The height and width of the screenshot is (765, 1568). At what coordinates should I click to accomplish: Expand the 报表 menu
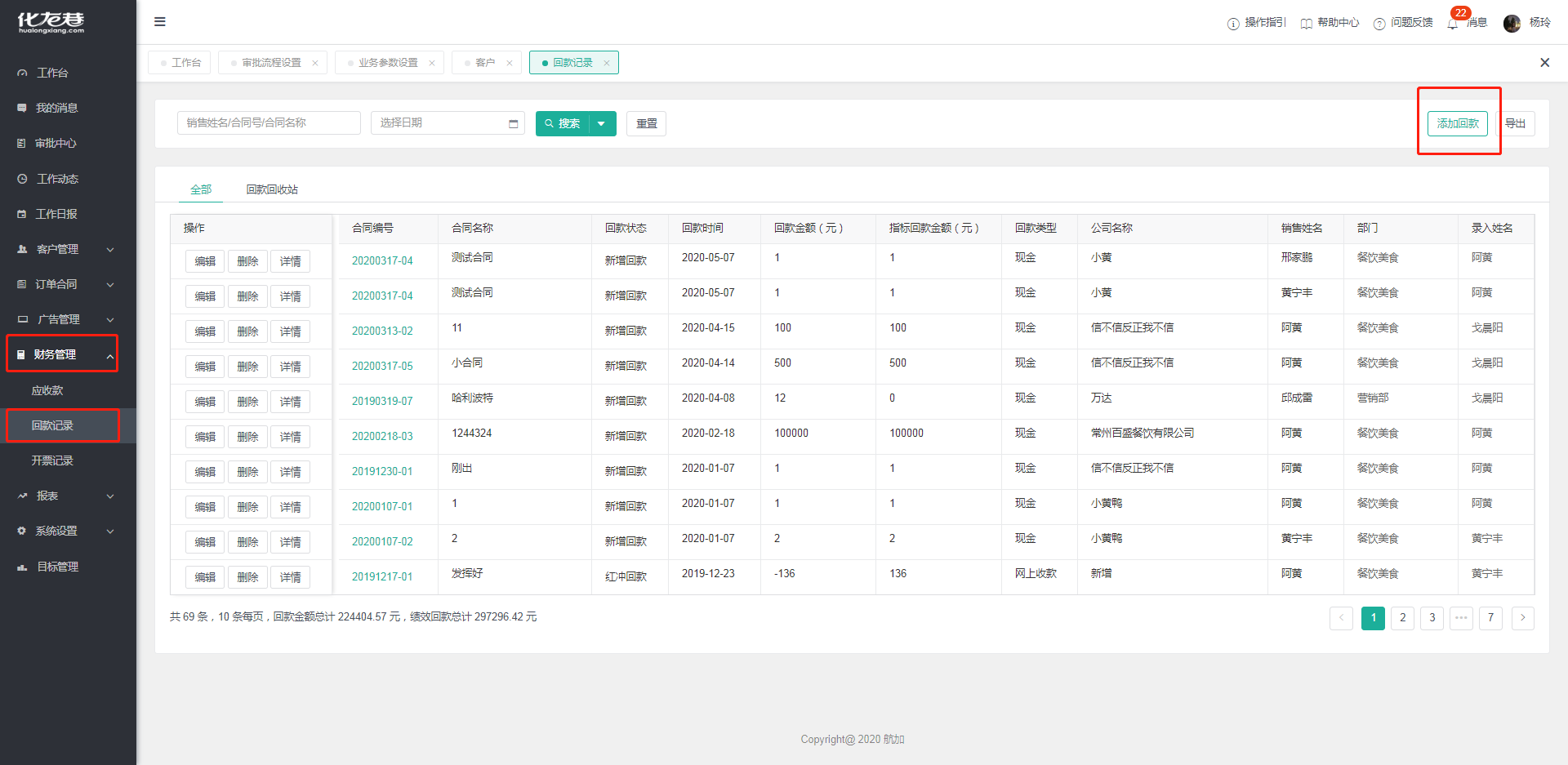tap(68, 496)
